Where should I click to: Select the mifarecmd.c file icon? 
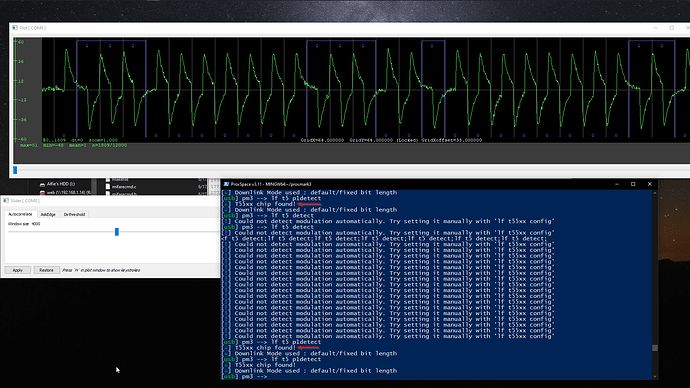point(108,187)
